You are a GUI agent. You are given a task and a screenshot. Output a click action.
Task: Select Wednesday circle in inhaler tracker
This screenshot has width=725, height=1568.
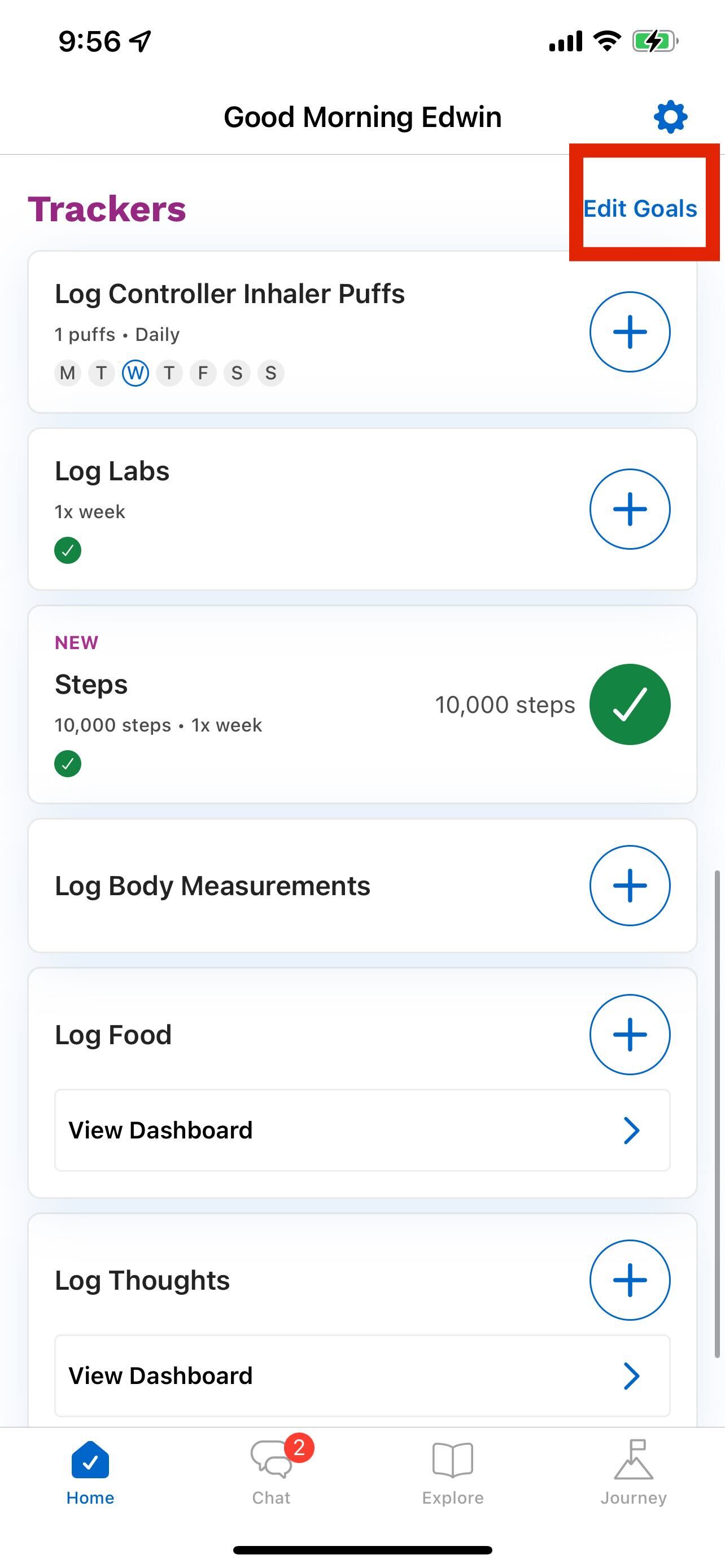click(x=135, y=373)
